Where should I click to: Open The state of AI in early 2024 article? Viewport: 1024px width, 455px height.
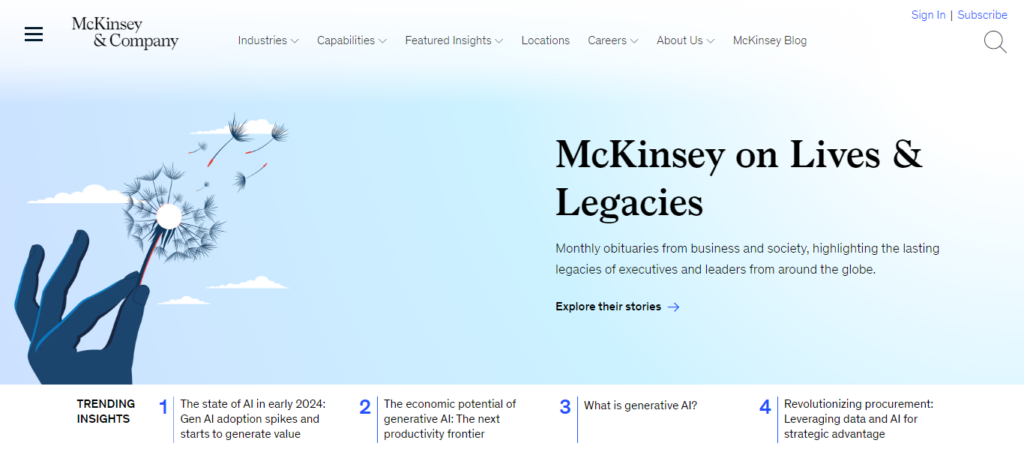pos(252,419)
